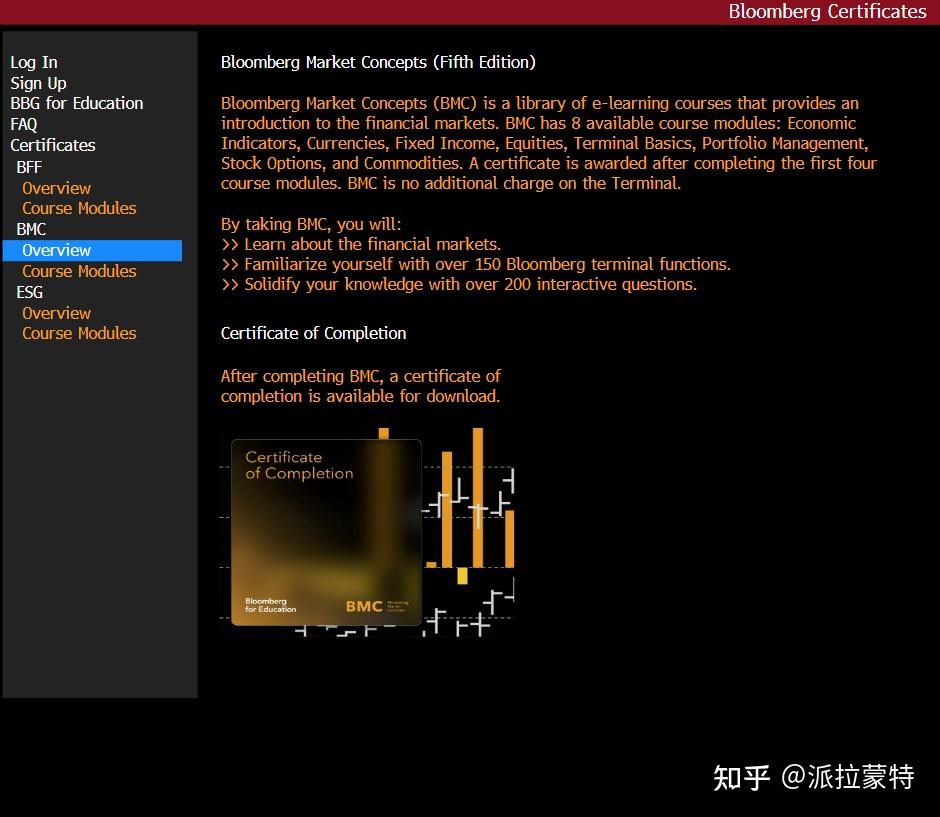
Task: Select Certificates in the sidebar
Action: coord(53,145)
